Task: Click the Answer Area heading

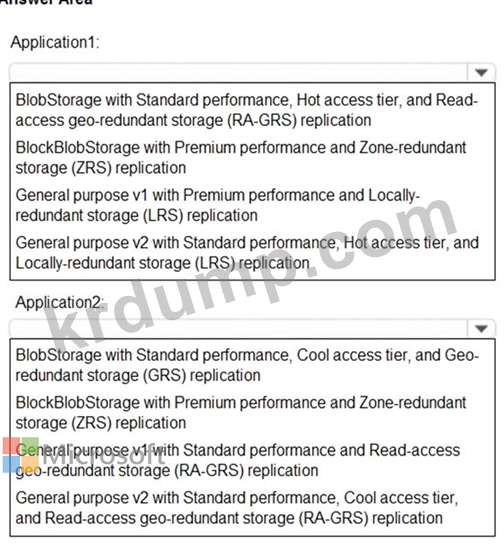Action: (46, 2)
